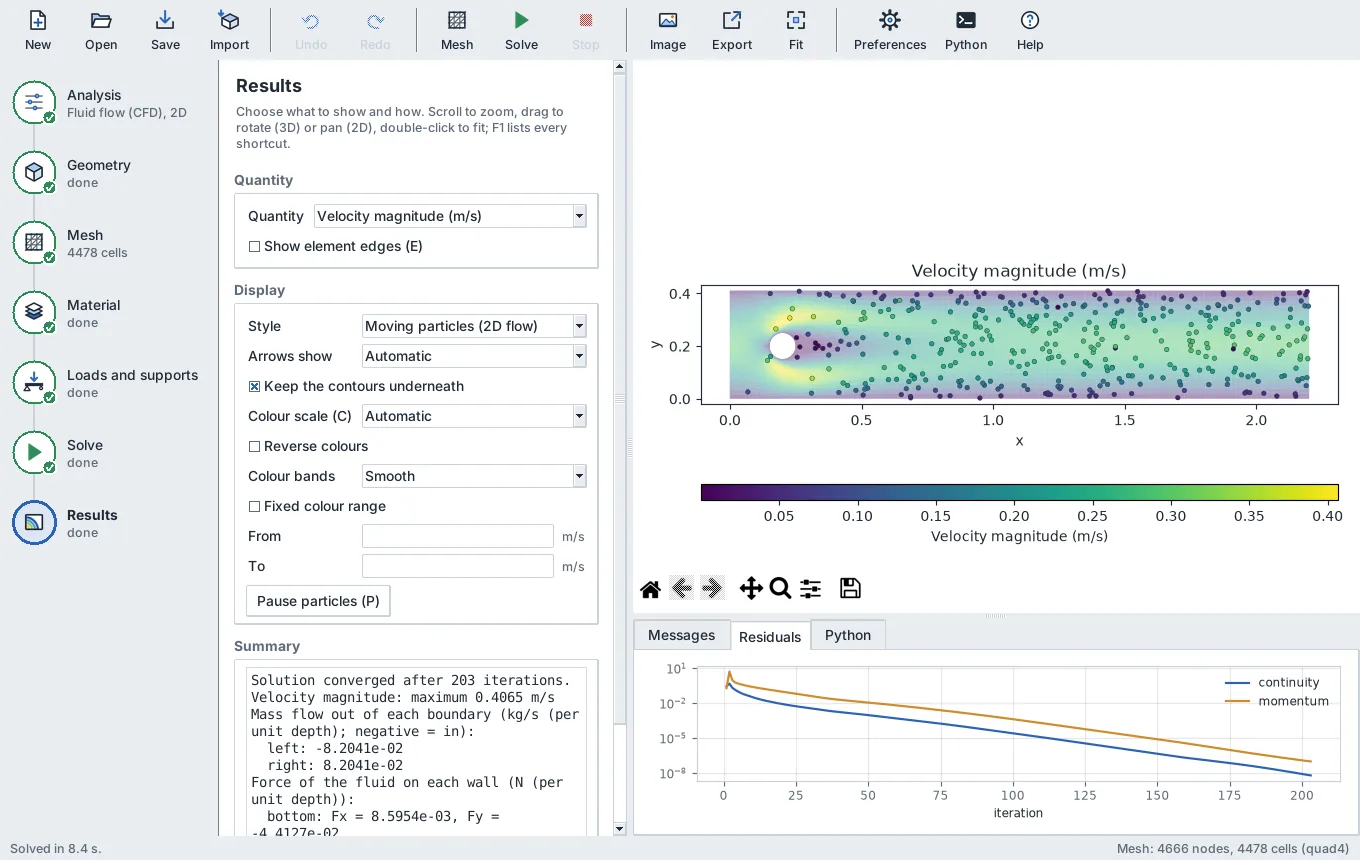Run the Solve toolbar icon
This screenshot has height=860, width=1360.
click(521, 30)
